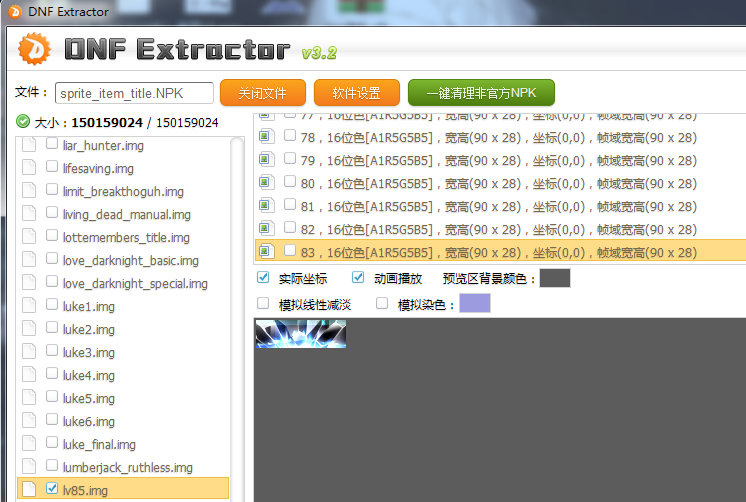Select love_darknight_basic.img entry

pos(131,260)
